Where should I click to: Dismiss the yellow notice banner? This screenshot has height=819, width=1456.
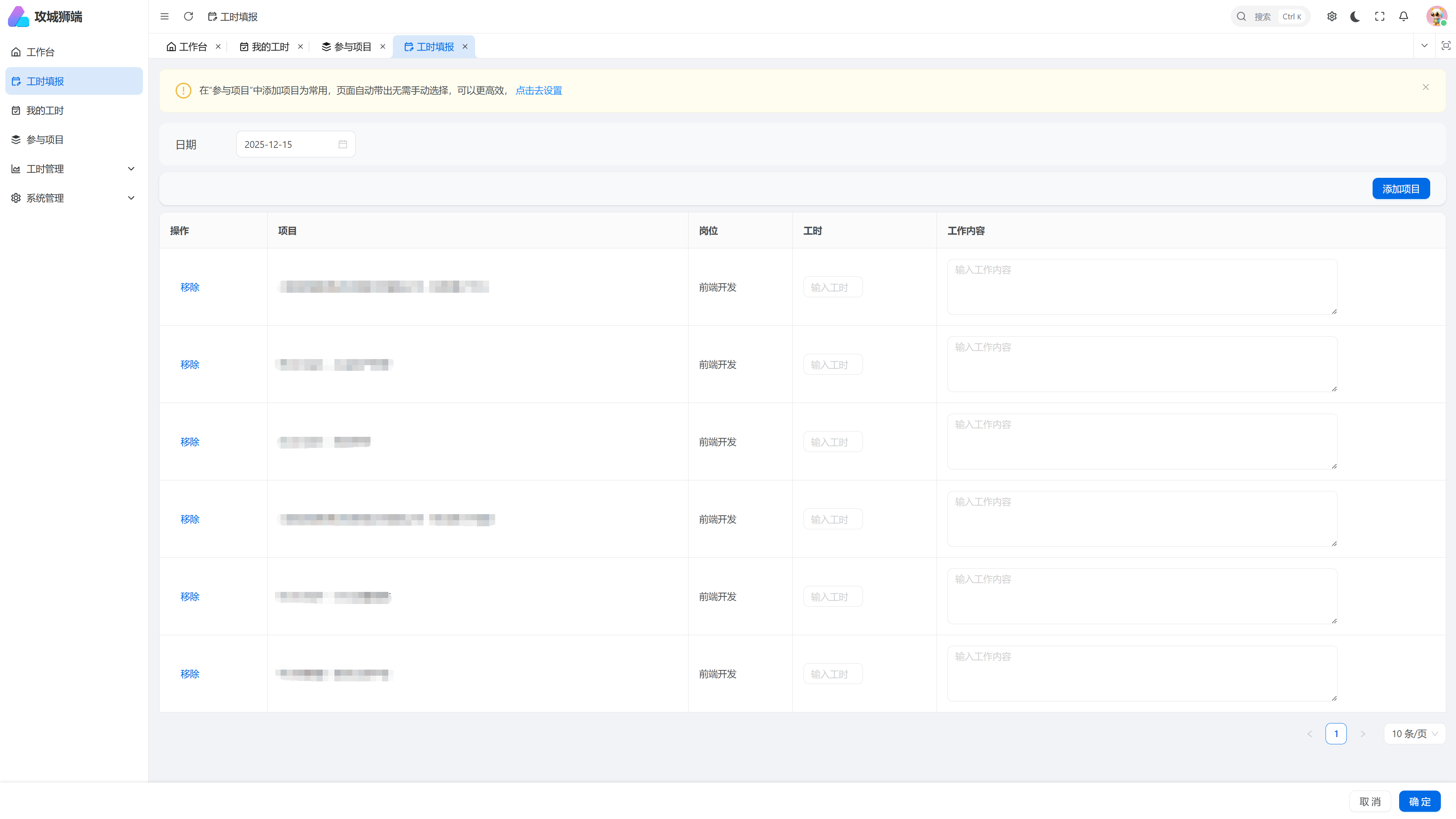[1426, 87]
